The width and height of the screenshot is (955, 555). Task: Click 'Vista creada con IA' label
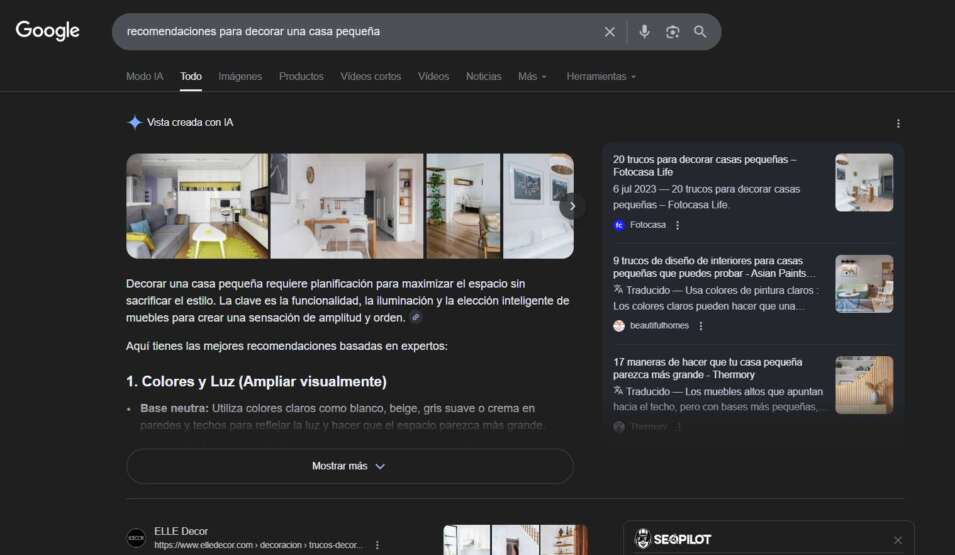pyautogui.click(x=190, y=122)
